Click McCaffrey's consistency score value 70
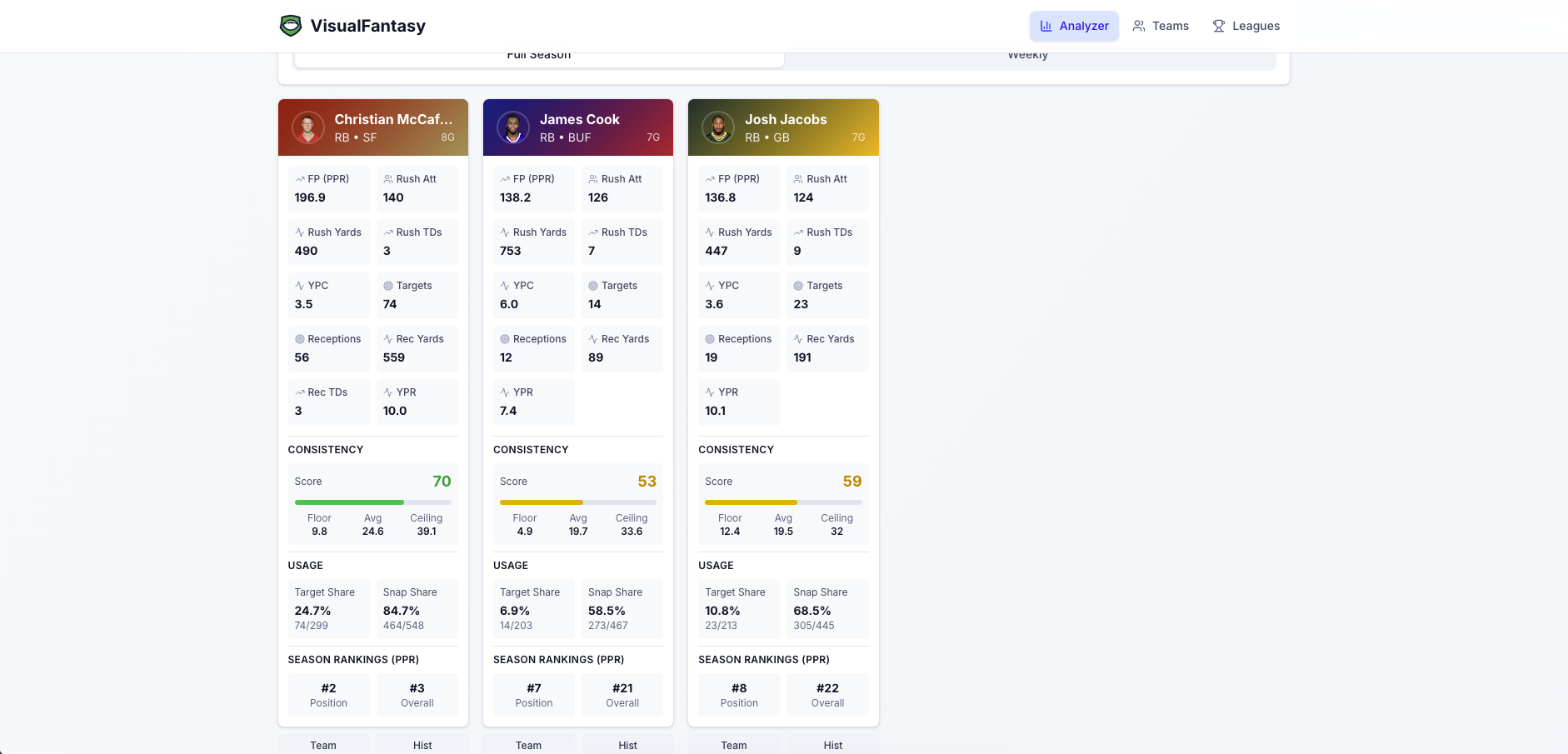Image resolution: width=1568 pixels, height=754 pixels. point(442,482)
